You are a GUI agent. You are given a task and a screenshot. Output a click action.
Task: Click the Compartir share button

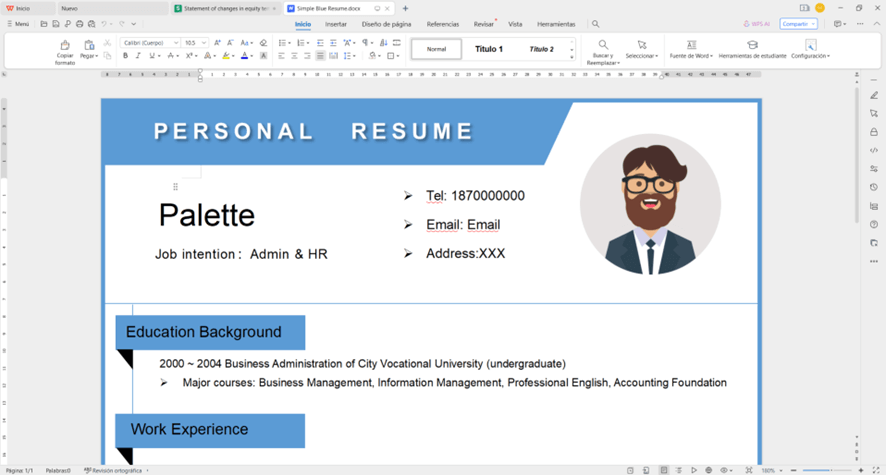click(x=797, y=24)
